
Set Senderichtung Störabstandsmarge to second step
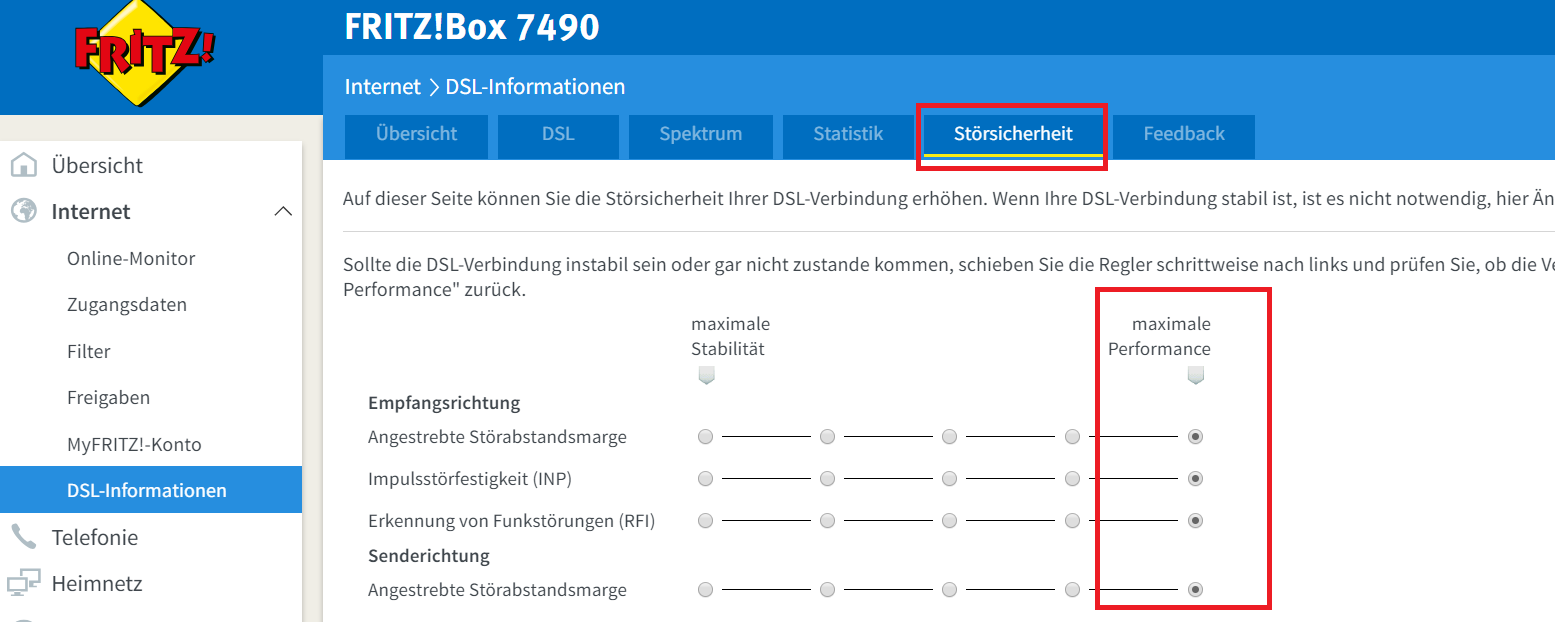tap(828, 590)
